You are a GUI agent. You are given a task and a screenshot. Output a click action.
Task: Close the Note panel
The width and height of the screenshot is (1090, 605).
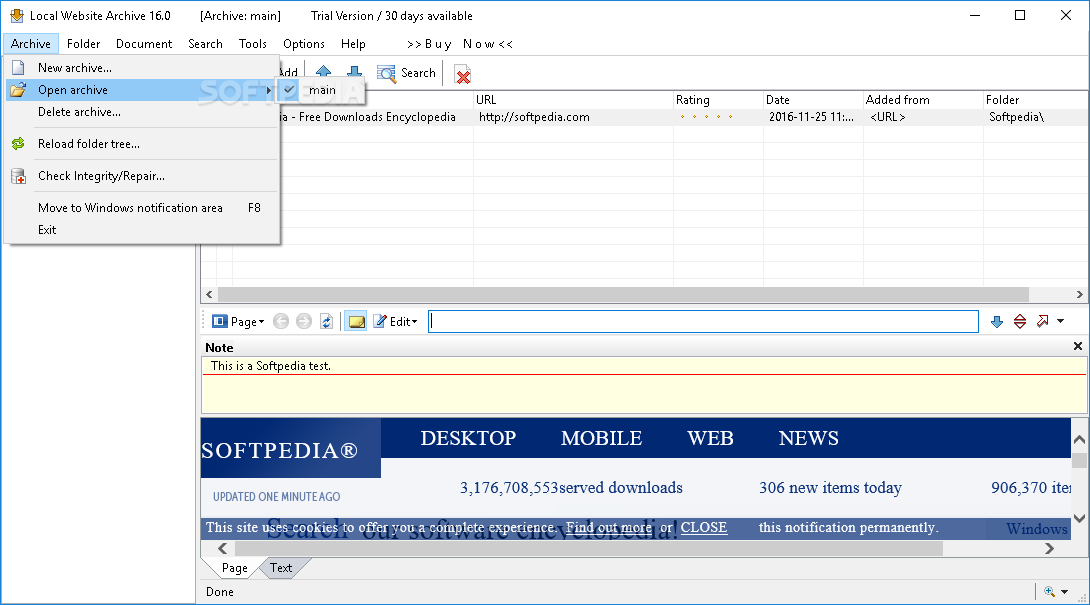click(1077, 346)
